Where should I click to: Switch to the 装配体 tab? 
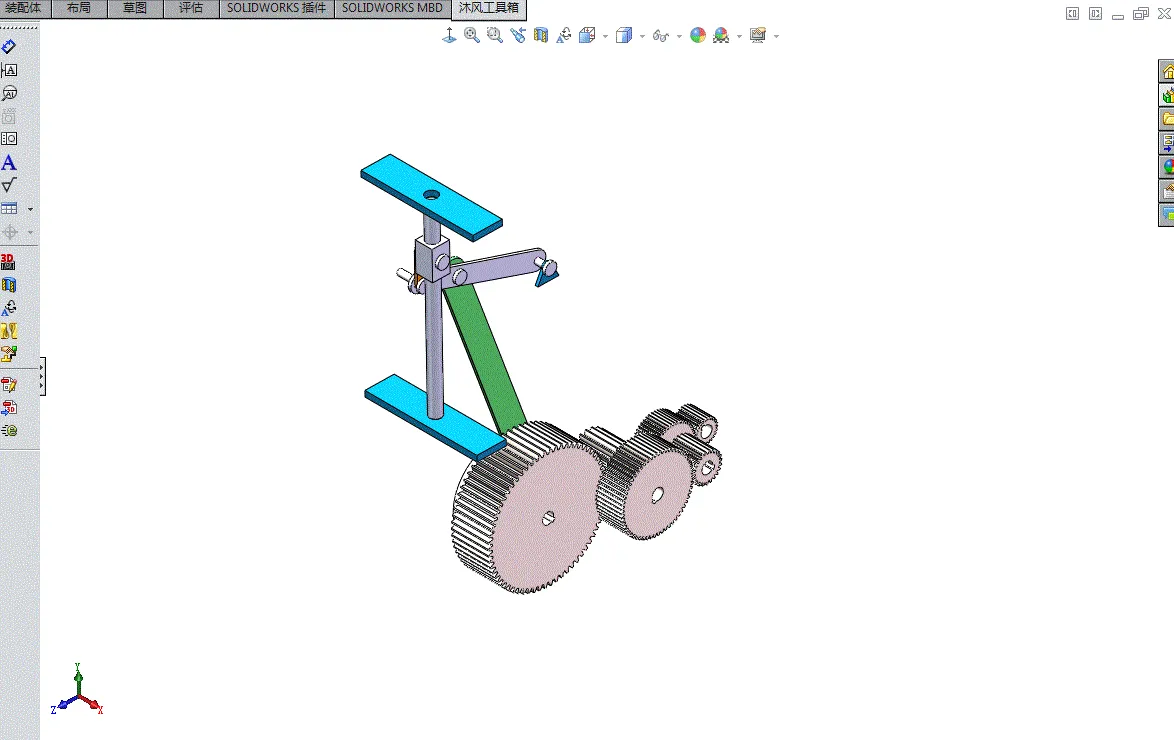(23, 8)
